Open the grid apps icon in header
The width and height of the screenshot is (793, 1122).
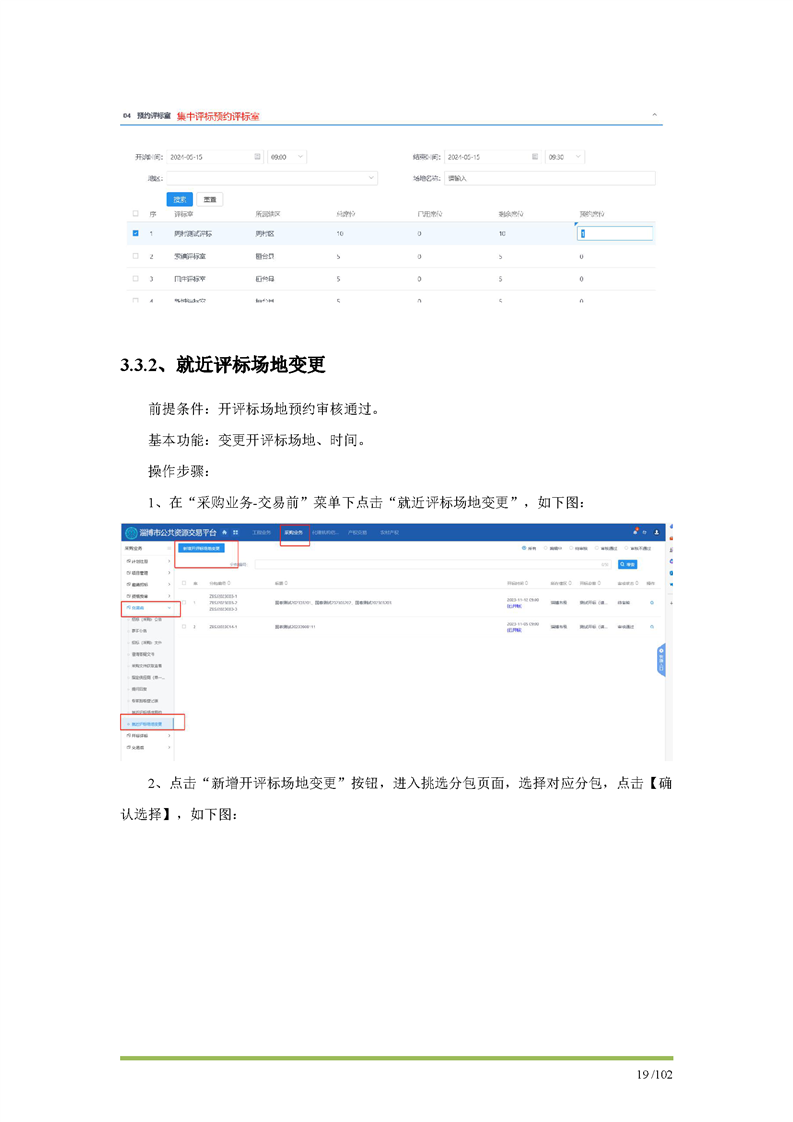235,533
